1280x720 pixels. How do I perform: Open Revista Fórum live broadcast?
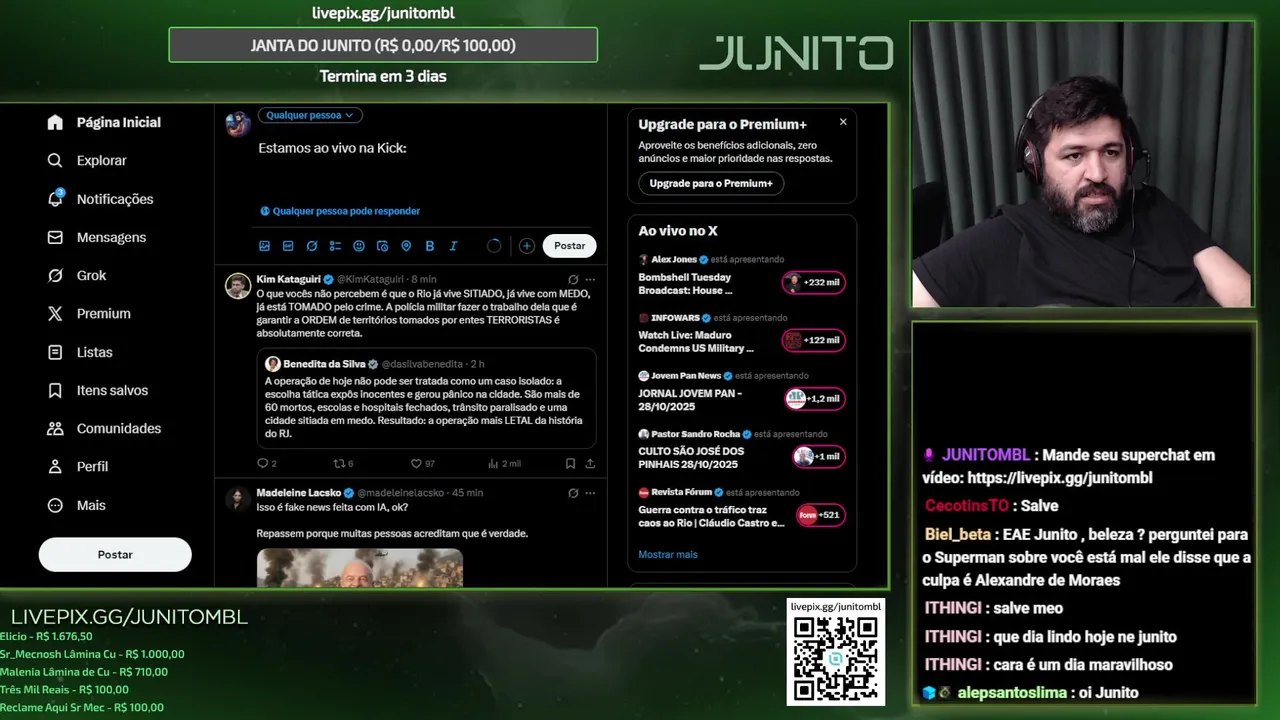click(x=742, y=508)
